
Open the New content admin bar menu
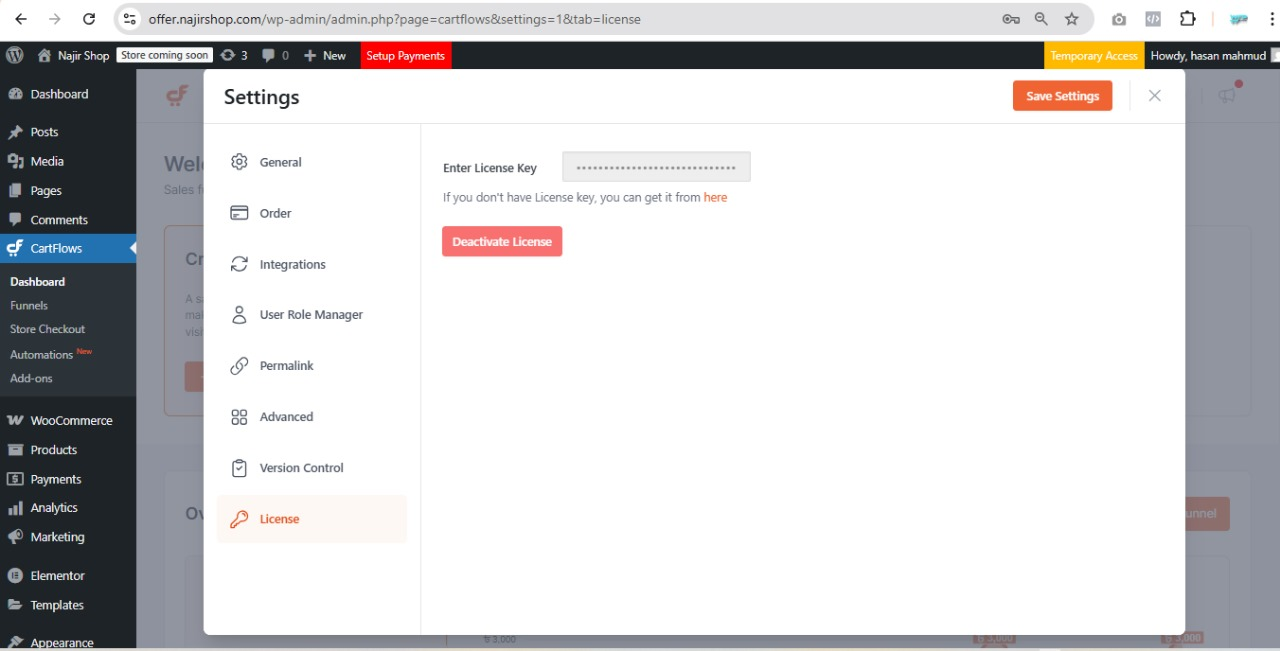pyautogui.click(x=325, y=56)
